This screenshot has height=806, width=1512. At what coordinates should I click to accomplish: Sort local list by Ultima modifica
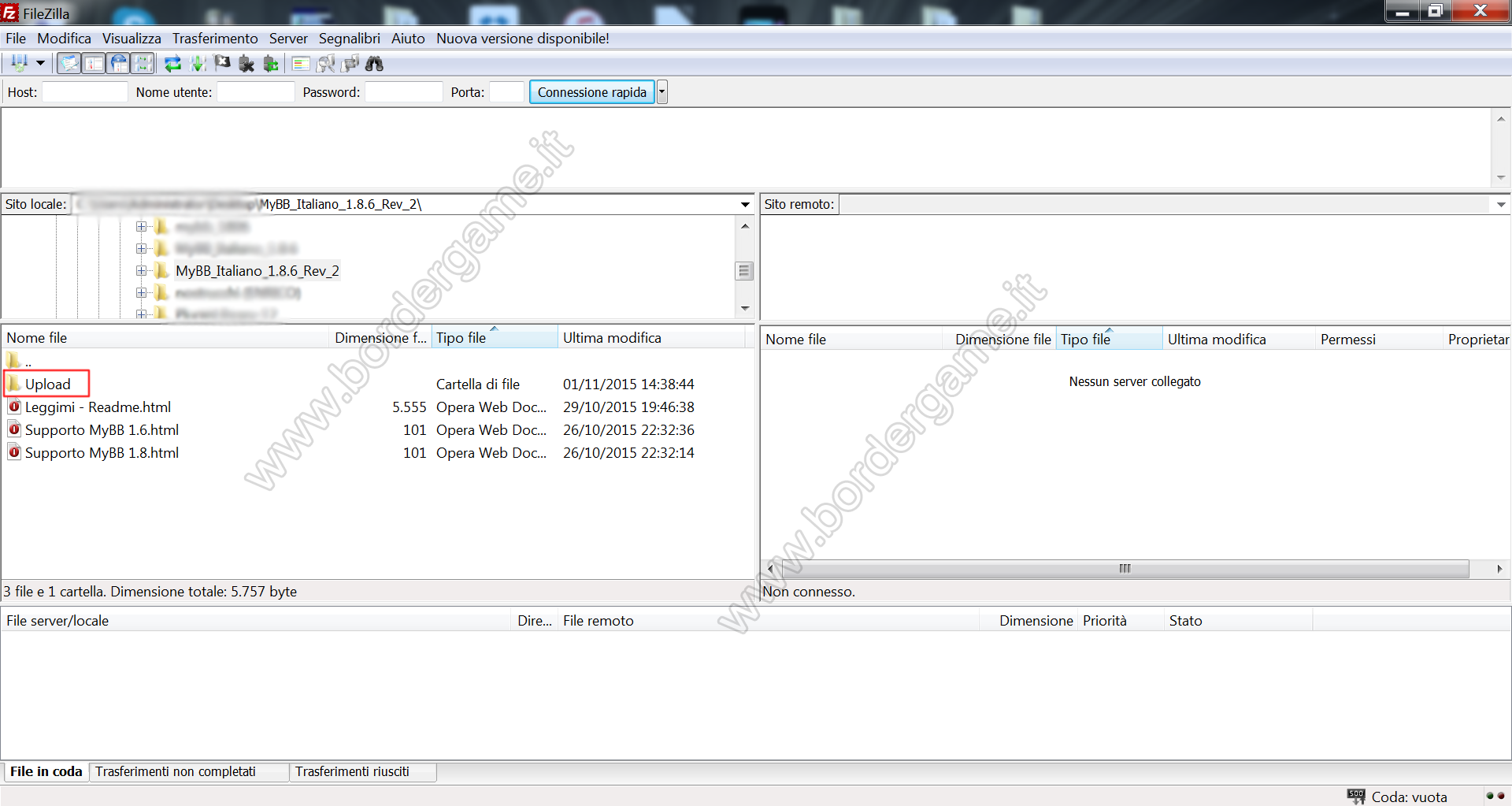pos(651,337)
